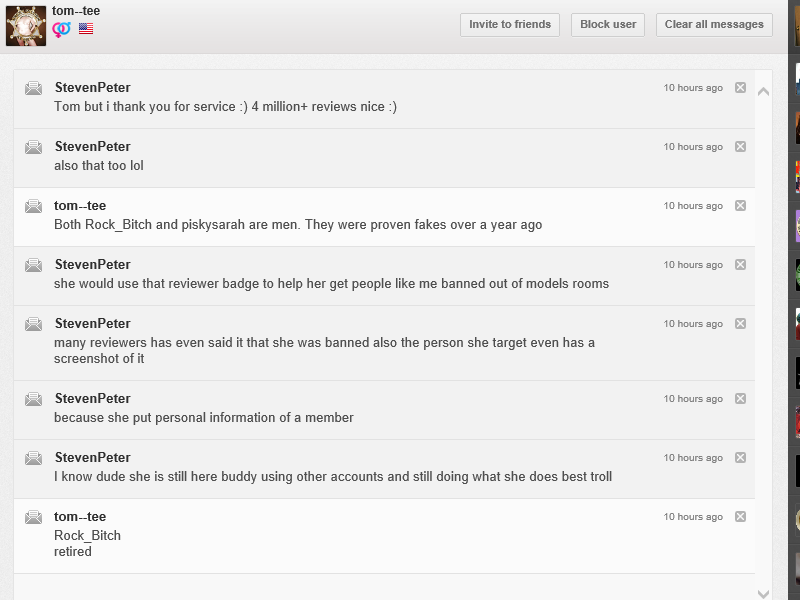Screen dimensions: 800x600
Task: Open tom--tee sender name on 'proven fakes' message
Action: [80, 206]
